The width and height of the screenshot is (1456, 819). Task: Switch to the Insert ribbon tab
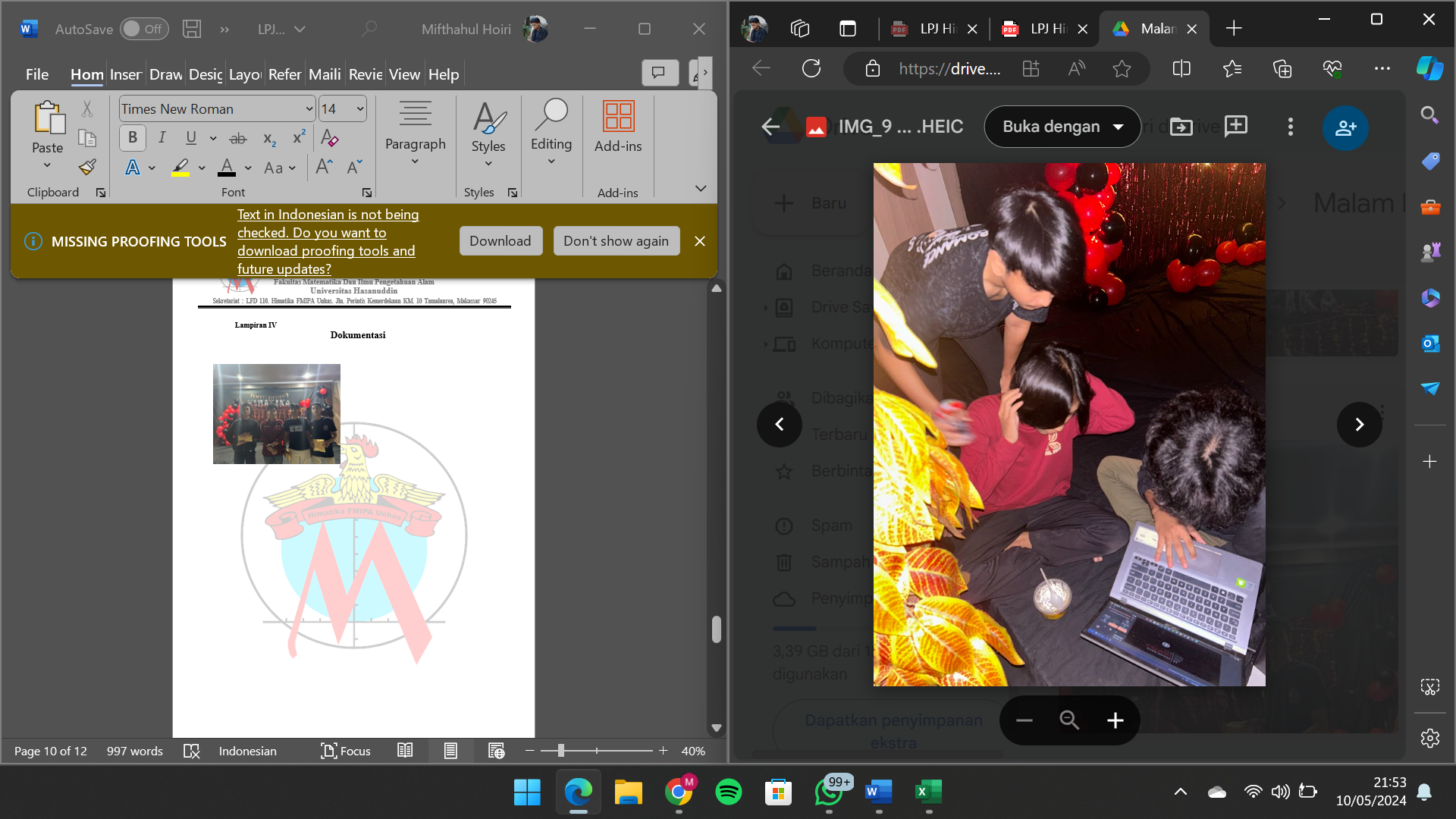click(x=126, y=74)
